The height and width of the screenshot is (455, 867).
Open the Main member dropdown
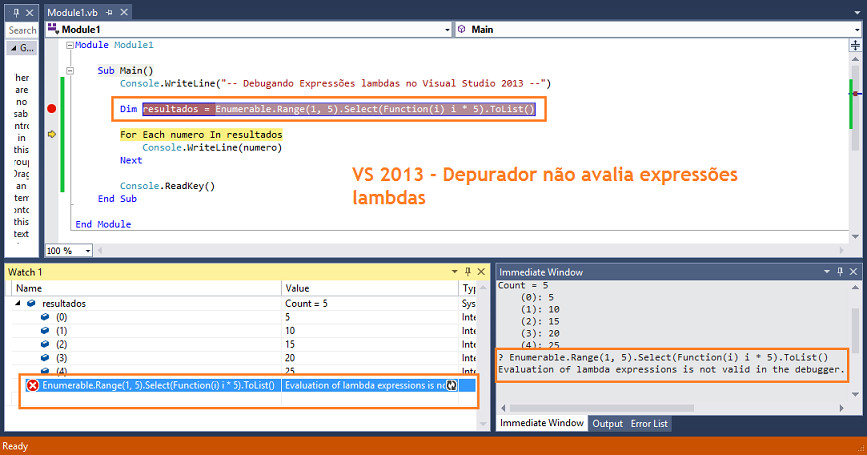(858, 30)
